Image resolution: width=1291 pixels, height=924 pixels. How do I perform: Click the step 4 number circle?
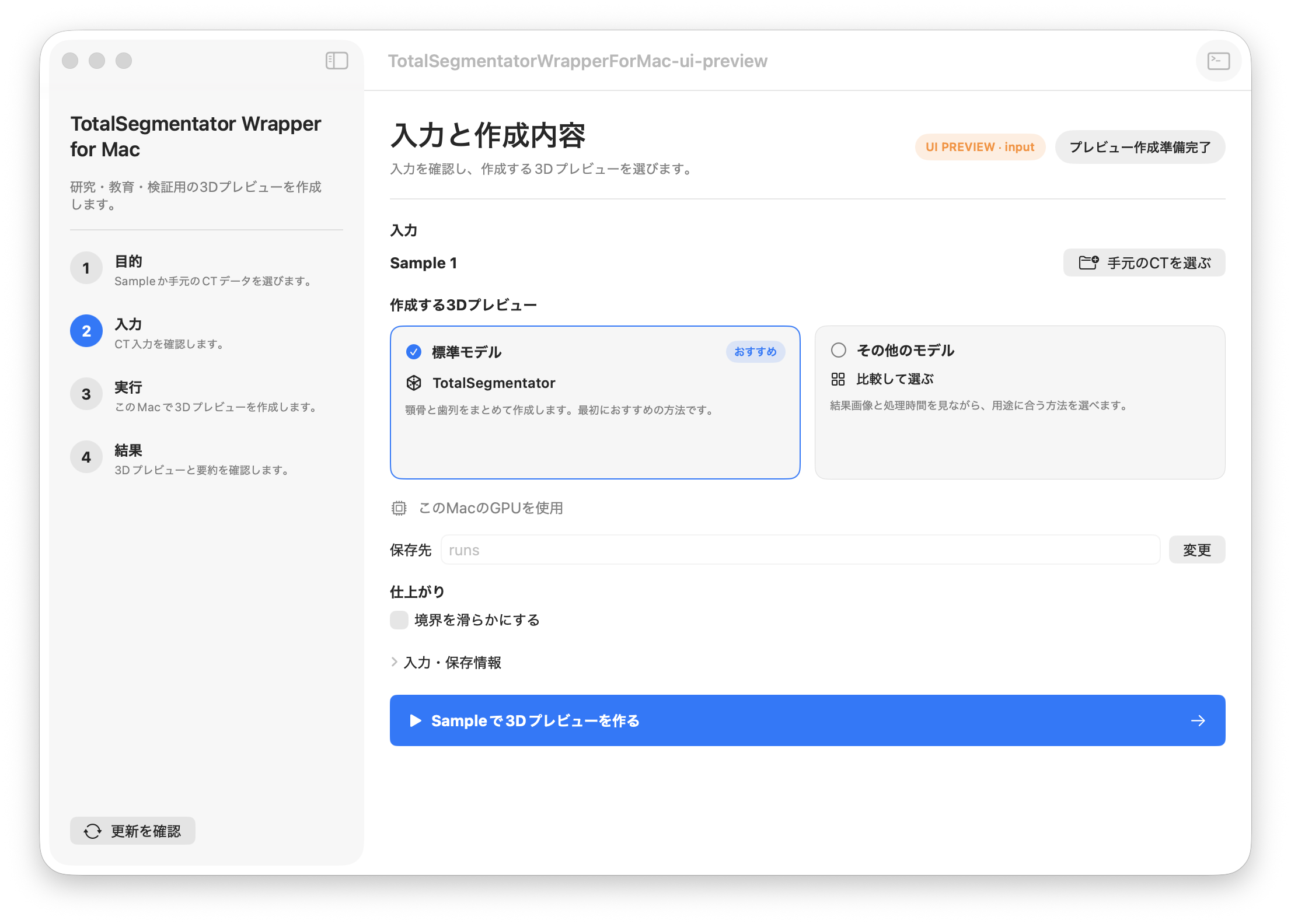point(86,457)
